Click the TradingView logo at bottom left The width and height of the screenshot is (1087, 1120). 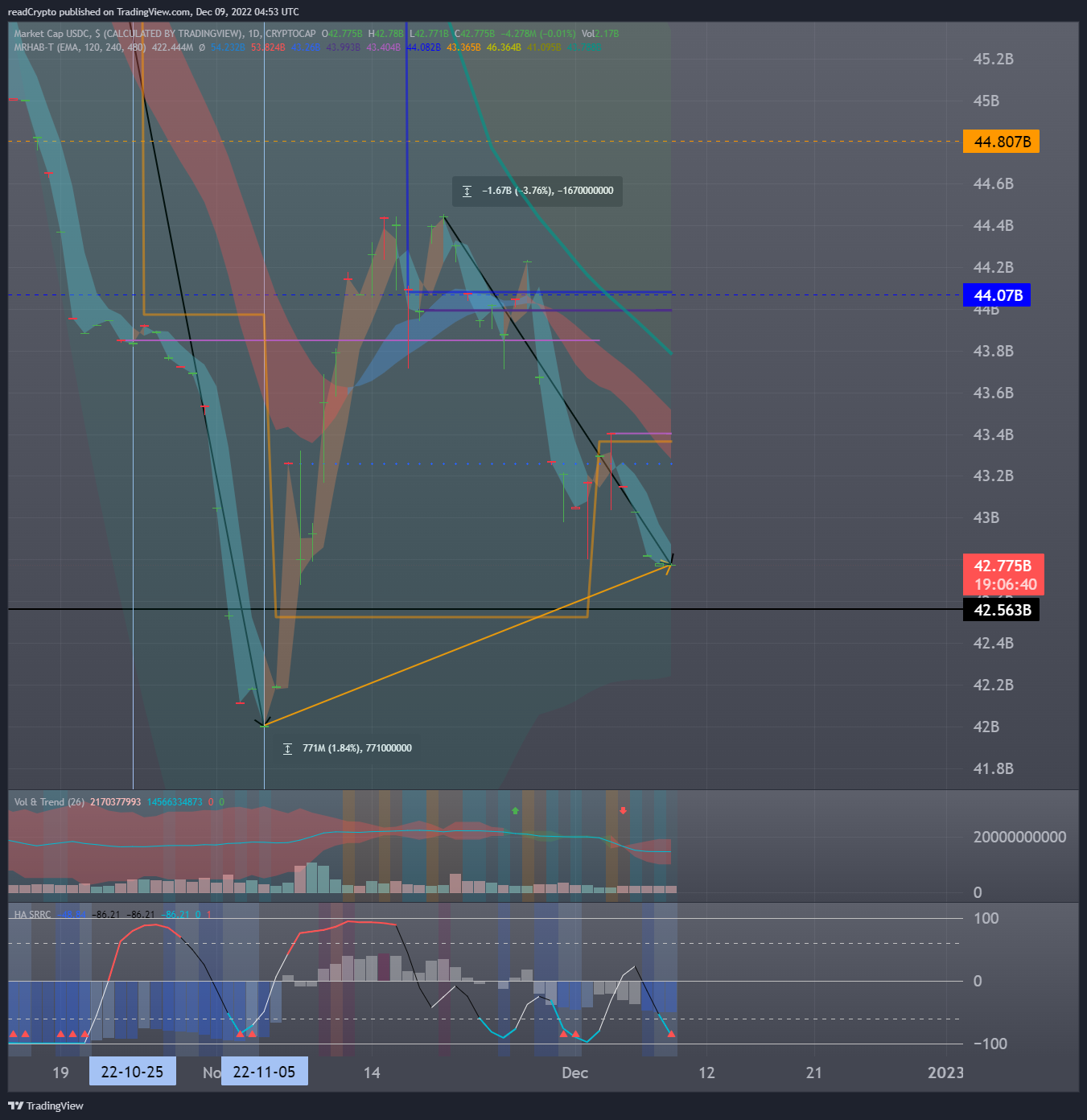click(x=46, y=1106)
